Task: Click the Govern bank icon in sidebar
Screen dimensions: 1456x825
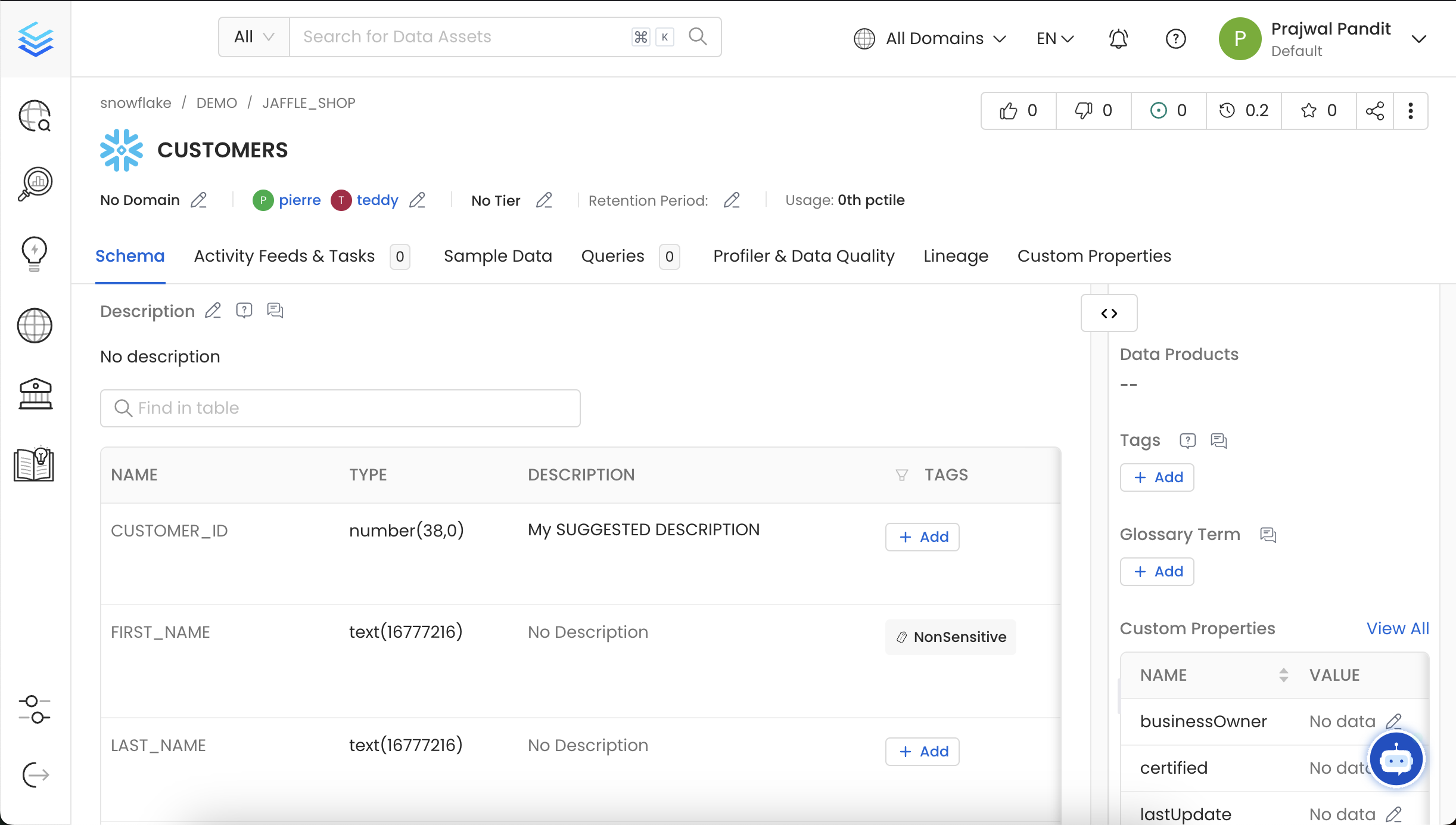Action: tap(35, 394)
